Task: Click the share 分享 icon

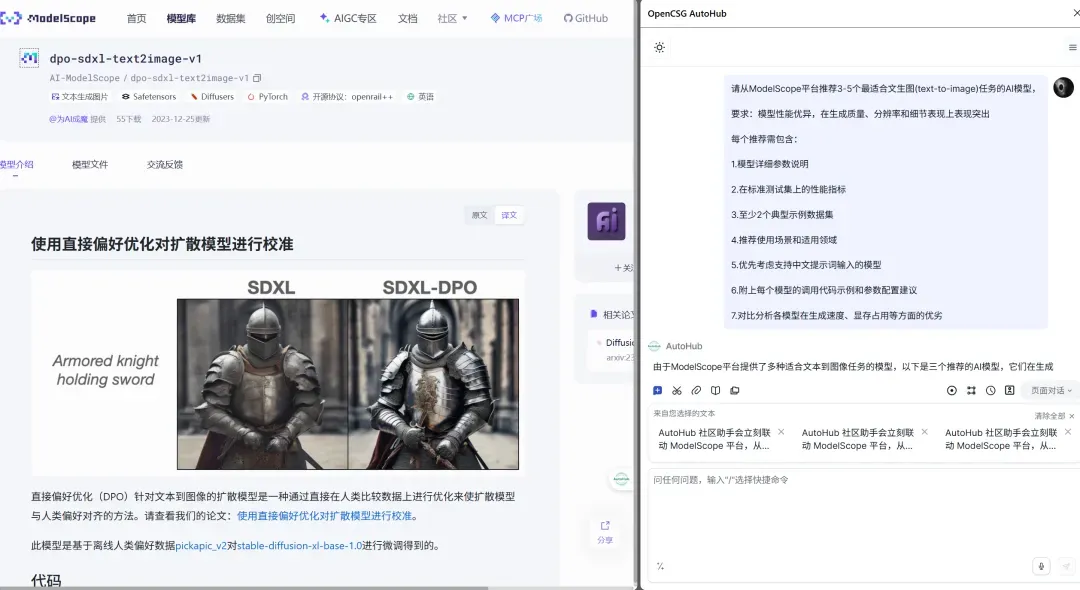Action: (x=605, y=531)
